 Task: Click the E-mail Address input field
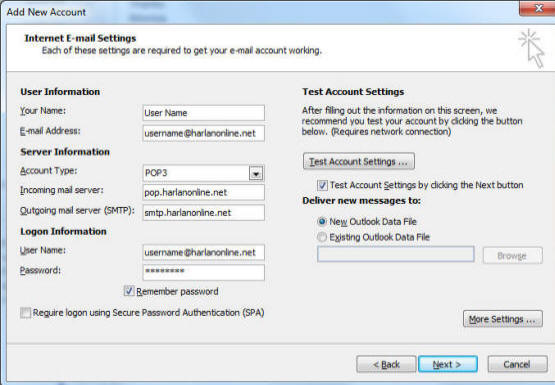(x=204, y=133)
